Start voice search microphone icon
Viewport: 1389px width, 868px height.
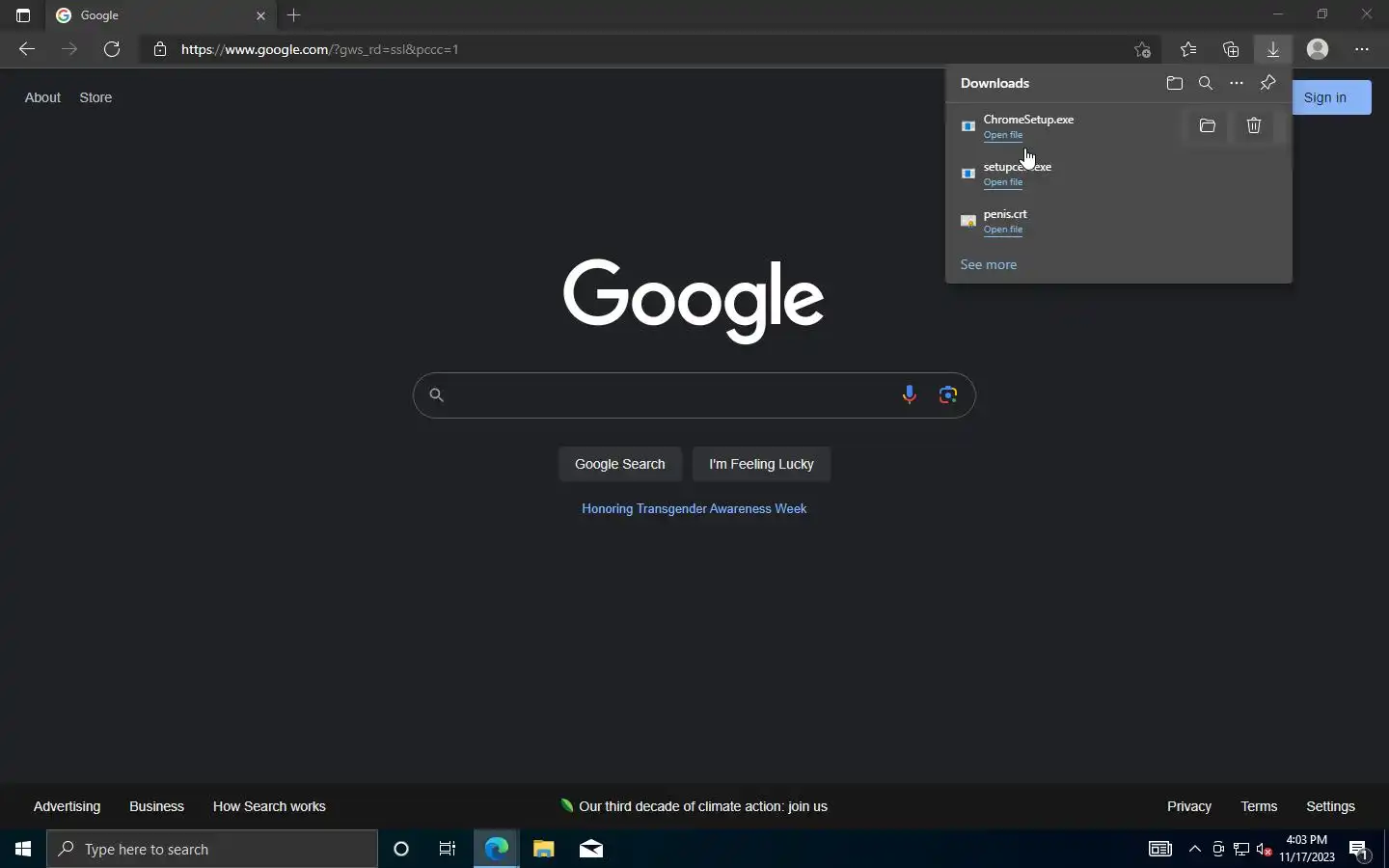[x=909, y=394]
